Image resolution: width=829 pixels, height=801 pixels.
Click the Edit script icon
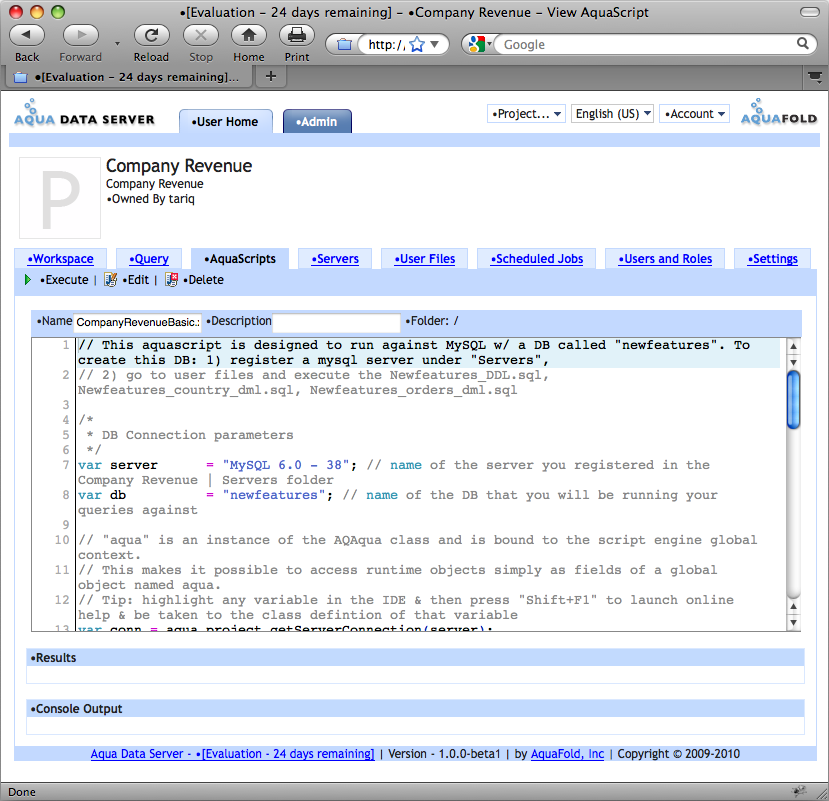(x=110, y=280)
